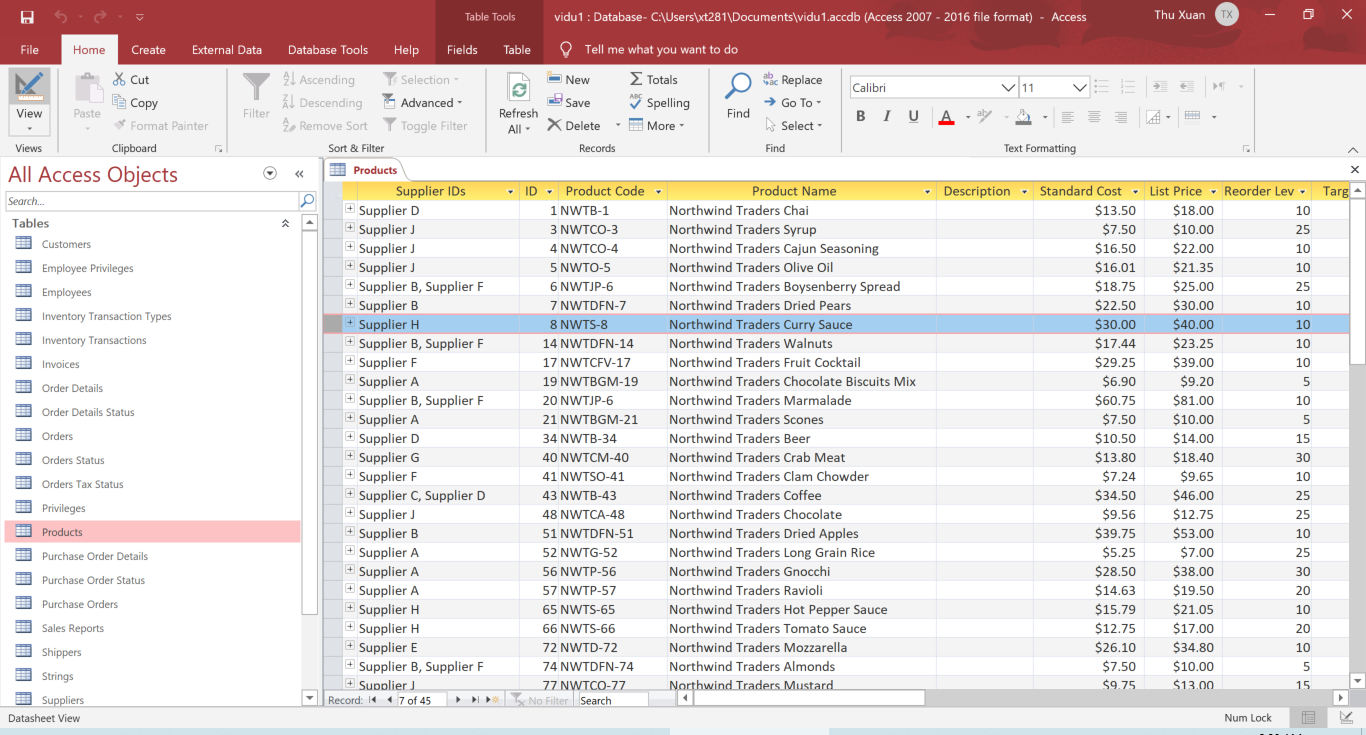Open Select dropdown in Find group

click(x=794, y=126)
